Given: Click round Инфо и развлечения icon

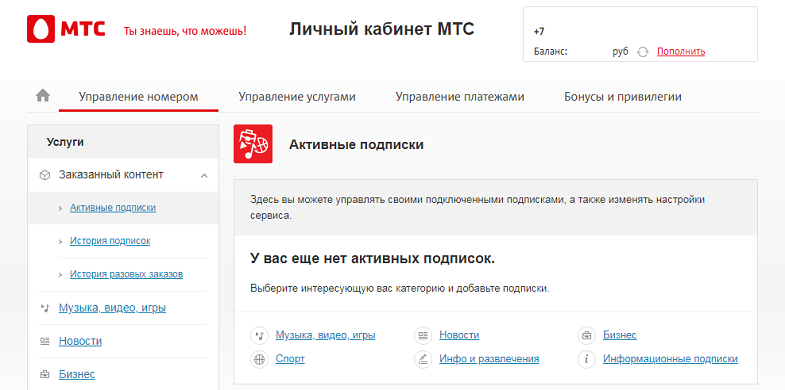Looking at the screenshot, I should click(x=423, y=359).
